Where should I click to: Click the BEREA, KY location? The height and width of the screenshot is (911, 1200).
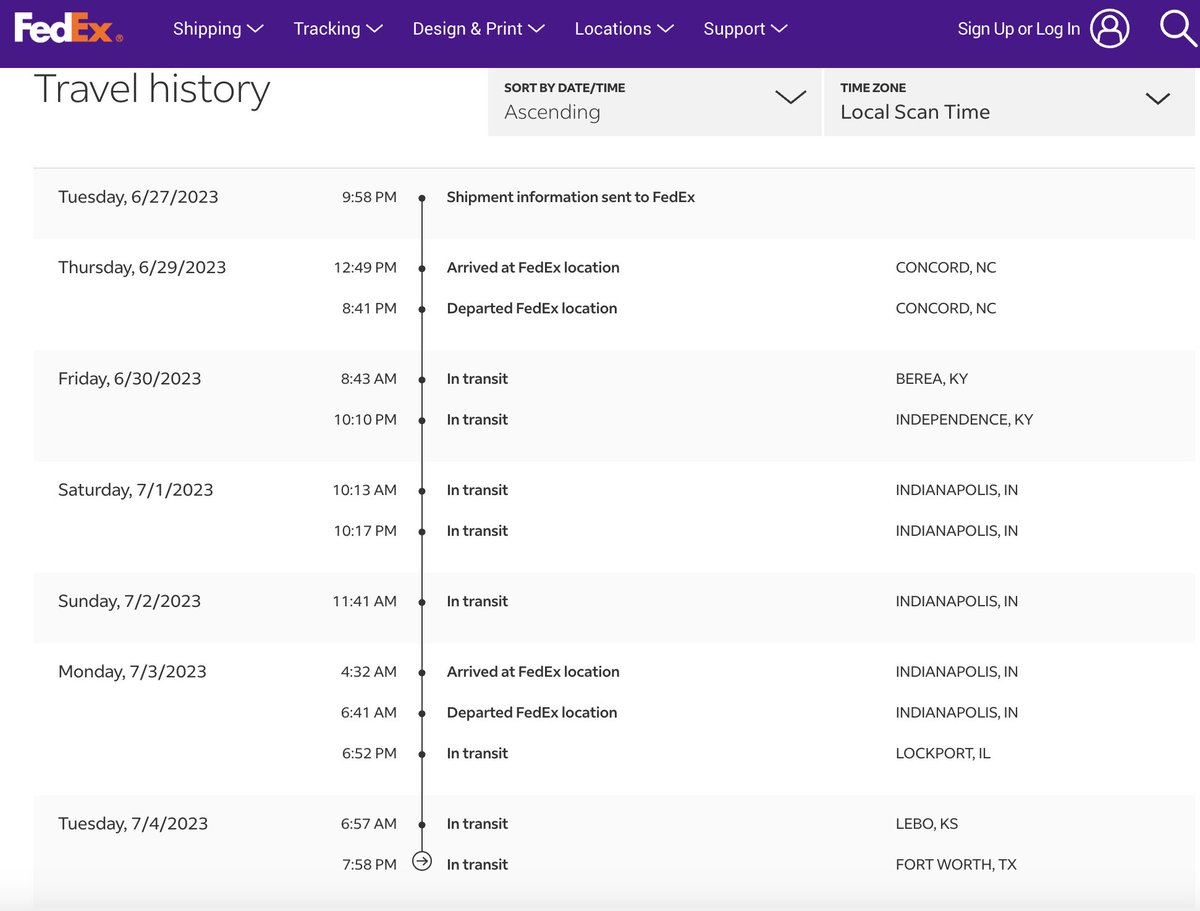932,379
